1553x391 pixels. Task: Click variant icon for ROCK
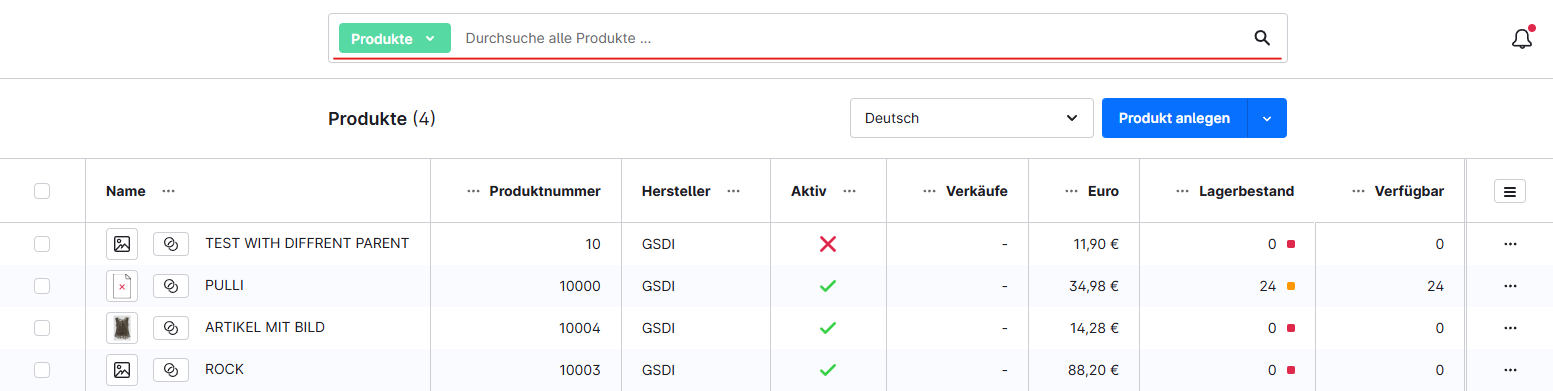click(x=171, y=370)
